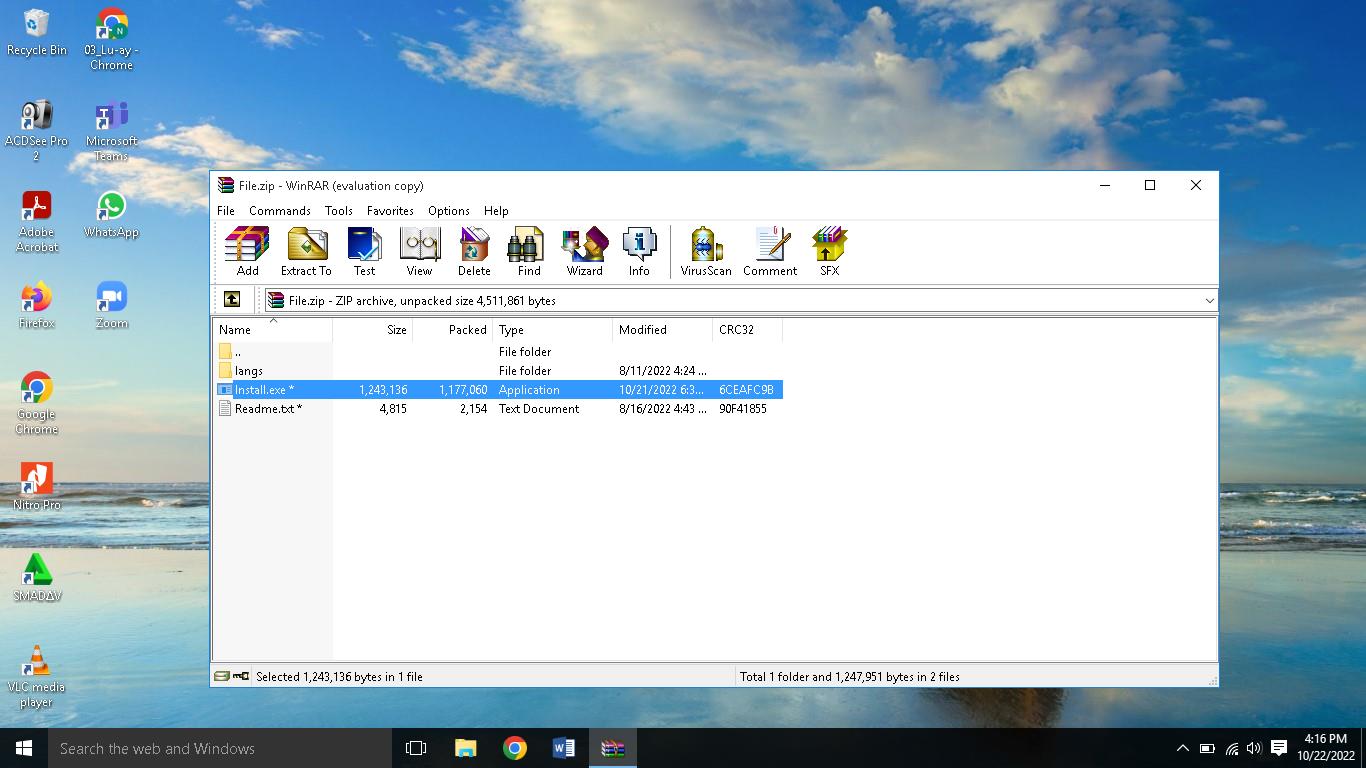
Task: Launch the Wizard tool
Action: [x=584, y=251]
